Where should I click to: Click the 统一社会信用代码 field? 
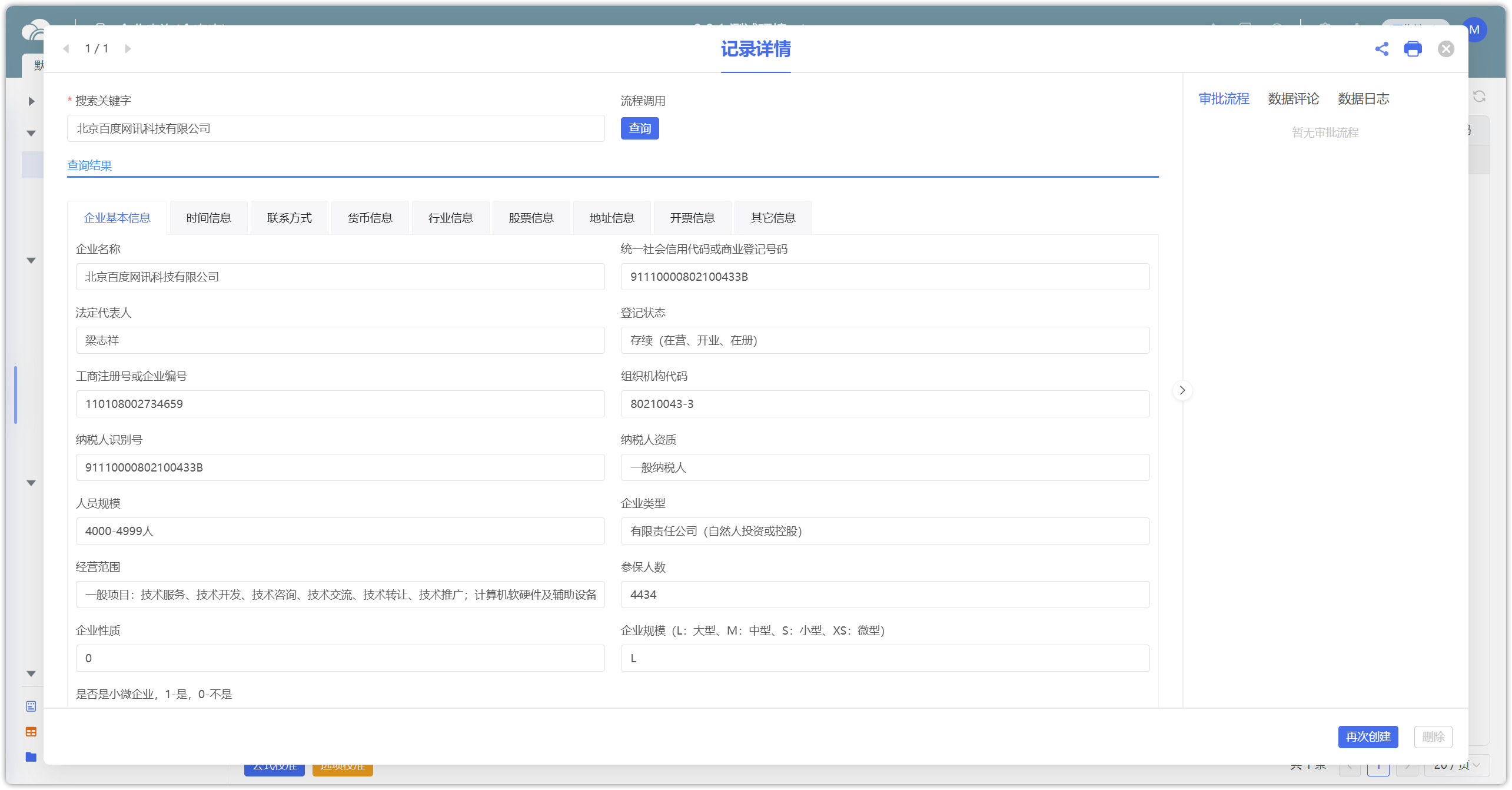tap(885, 277)
